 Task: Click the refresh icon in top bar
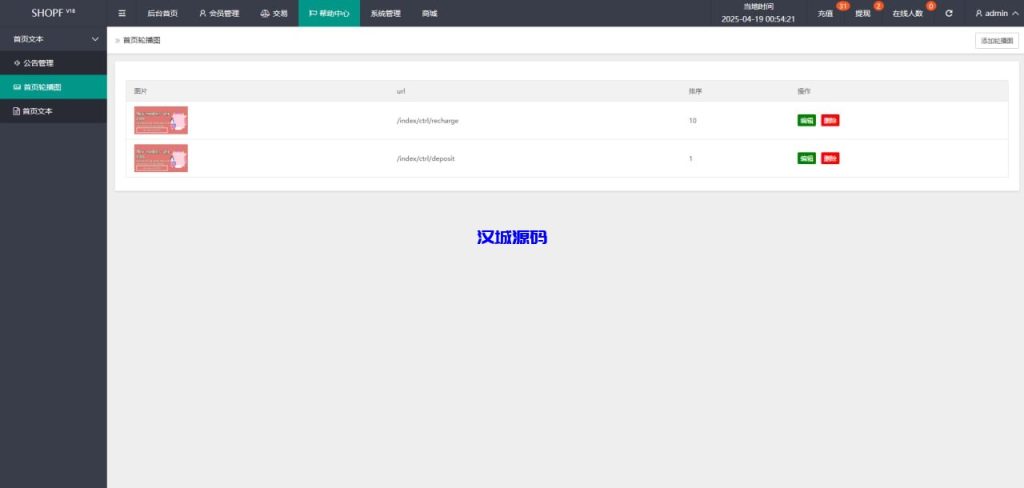point(949,14)
